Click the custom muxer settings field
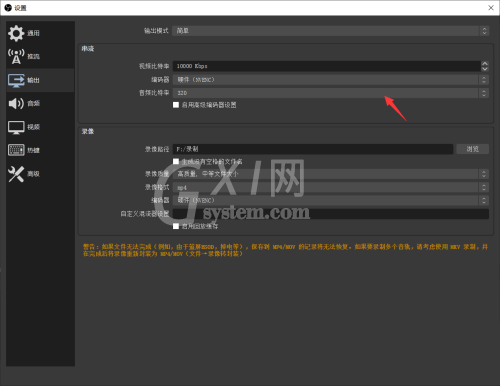The image size is (500, 386). tap(331, 214)
